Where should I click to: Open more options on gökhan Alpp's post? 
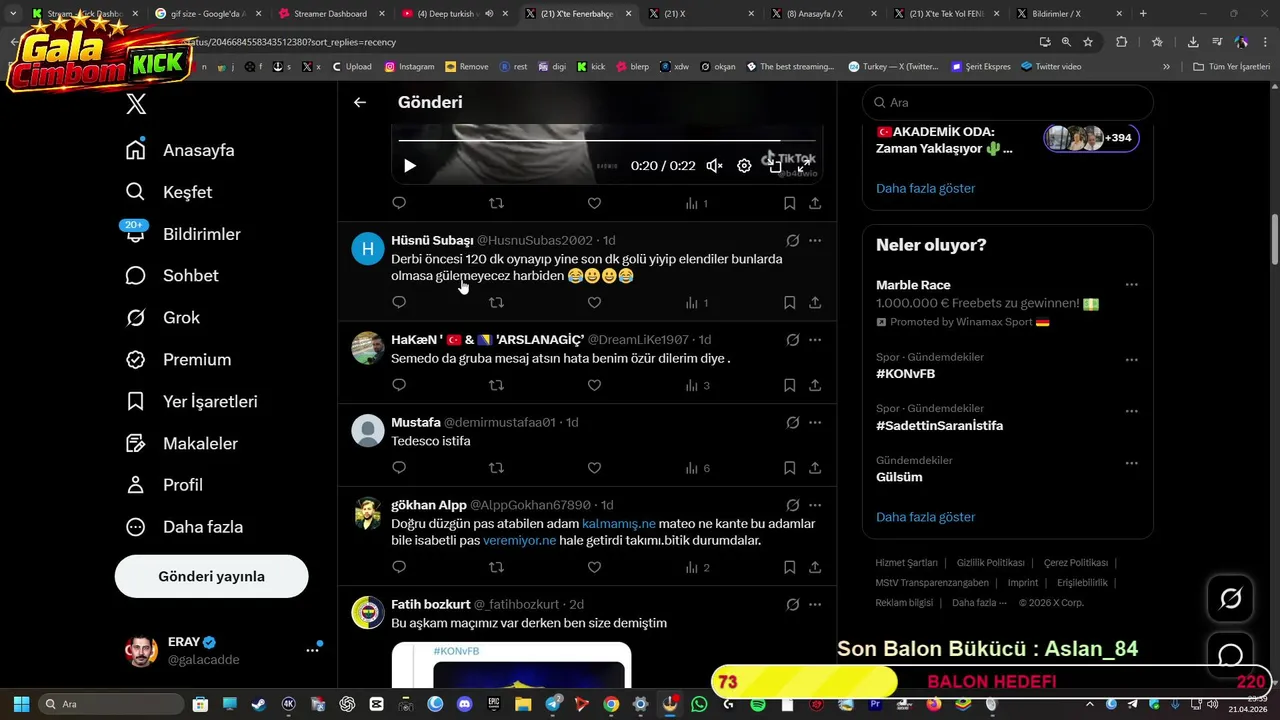coord(815,506)
